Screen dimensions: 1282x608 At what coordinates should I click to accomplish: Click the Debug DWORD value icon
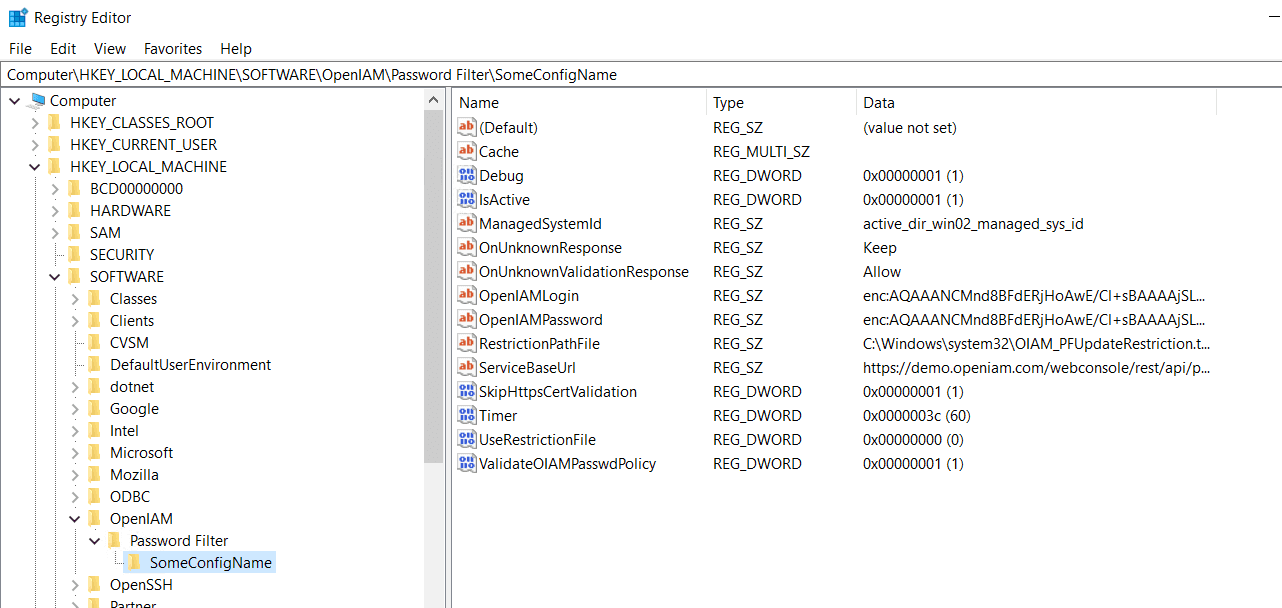[467, 176]
